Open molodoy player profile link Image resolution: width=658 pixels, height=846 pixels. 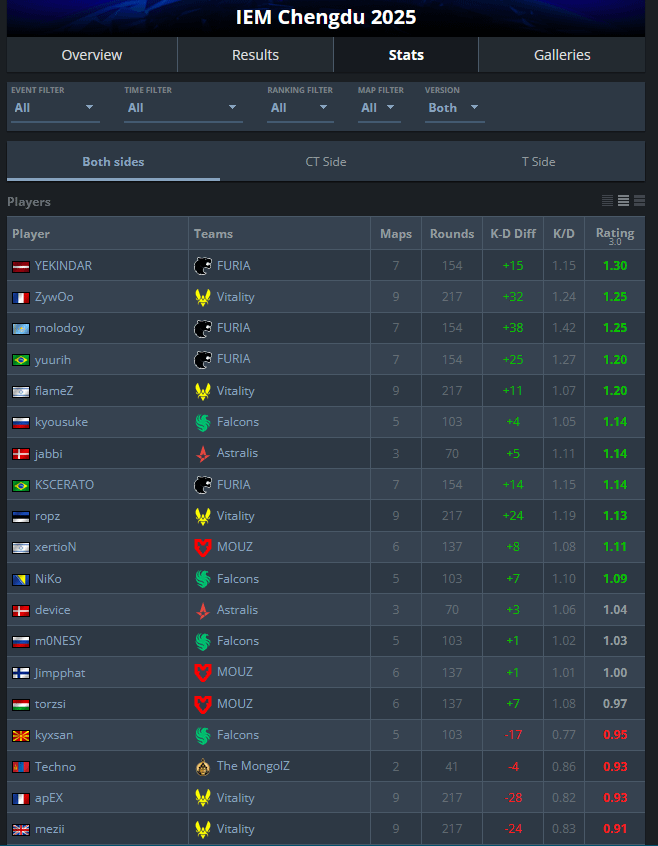tap(59, 328)
